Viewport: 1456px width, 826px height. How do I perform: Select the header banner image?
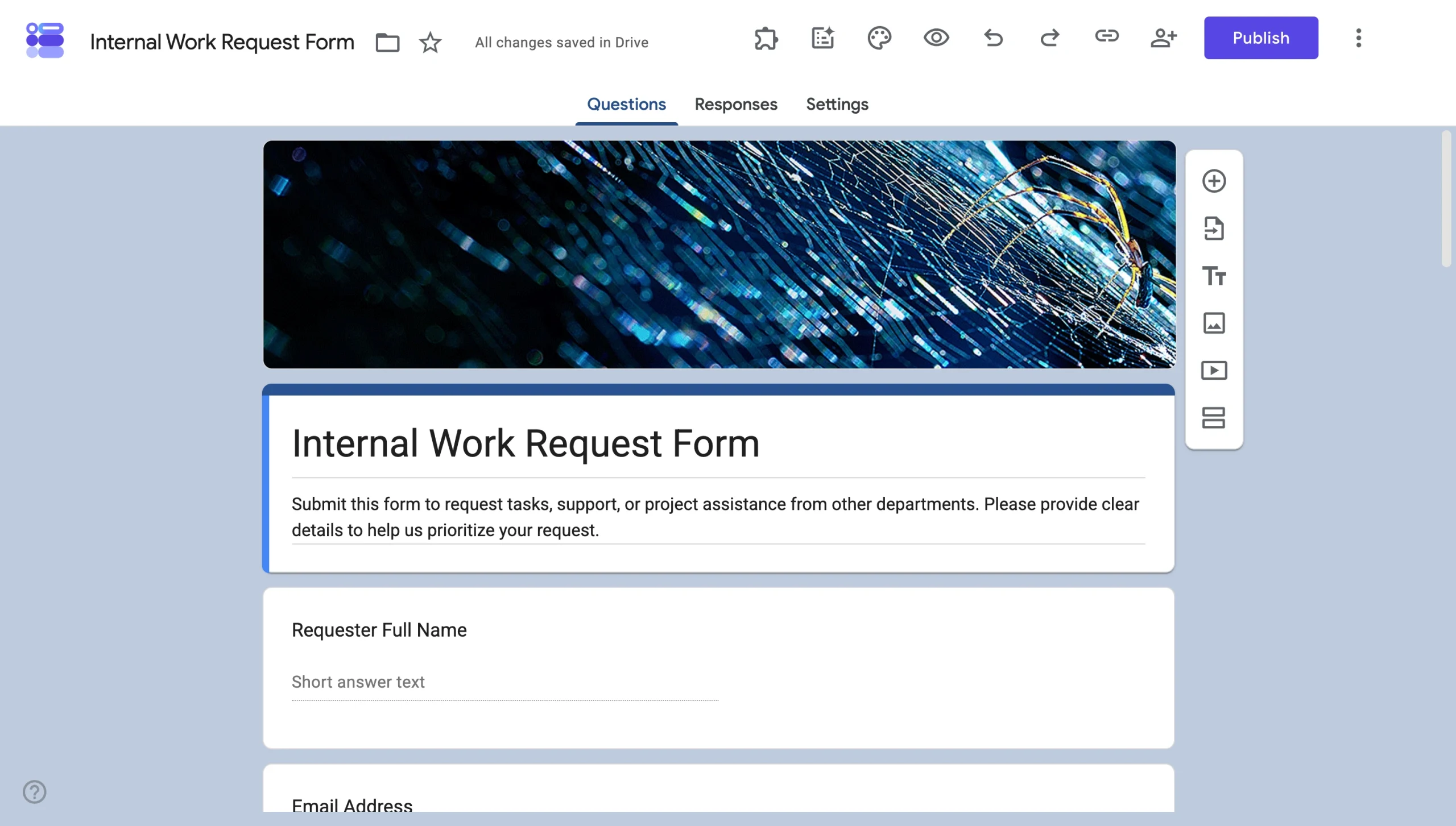click(719, 255)
